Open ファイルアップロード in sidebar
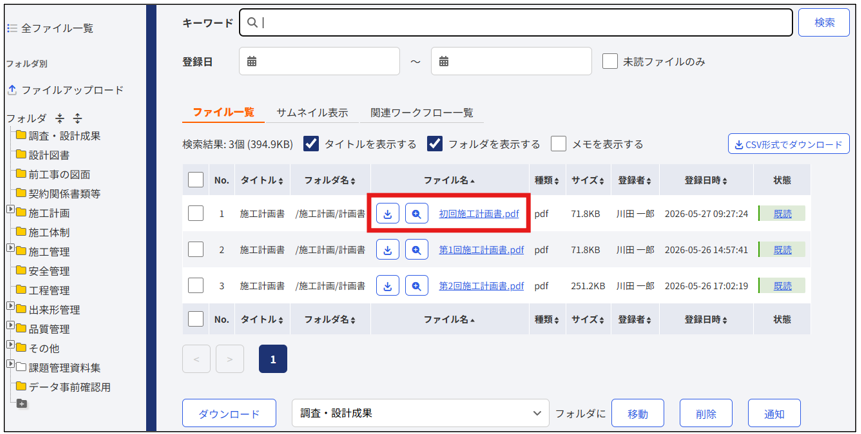 tap(72, 90)
